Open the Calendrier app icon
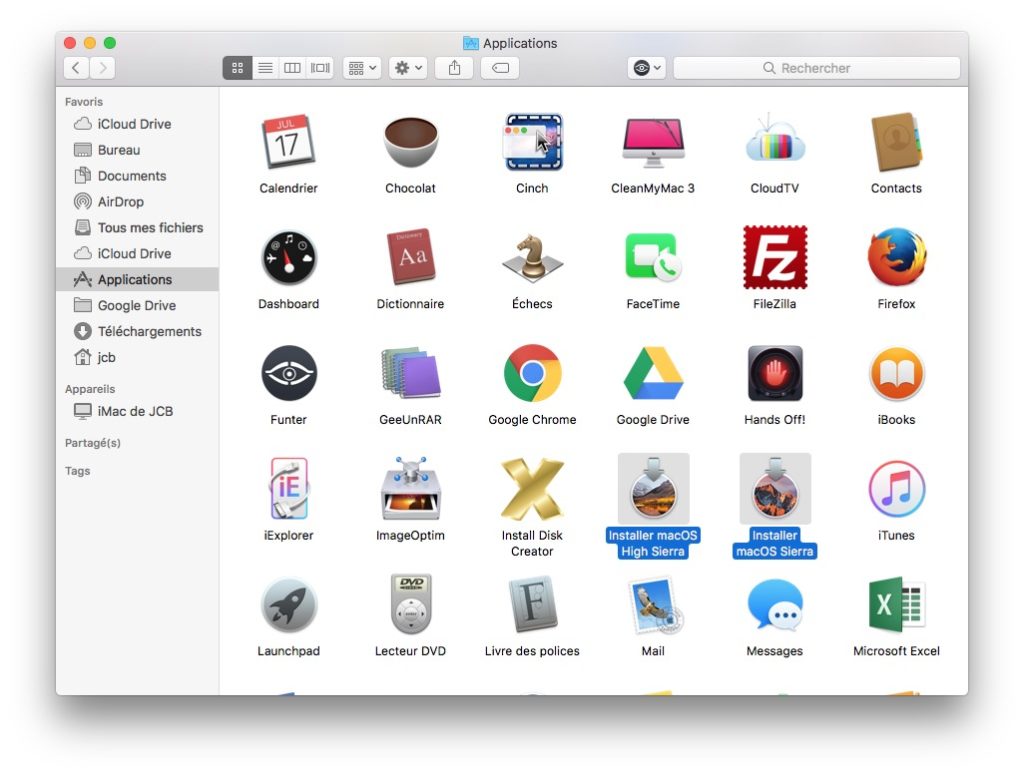 tap(288, 142)
